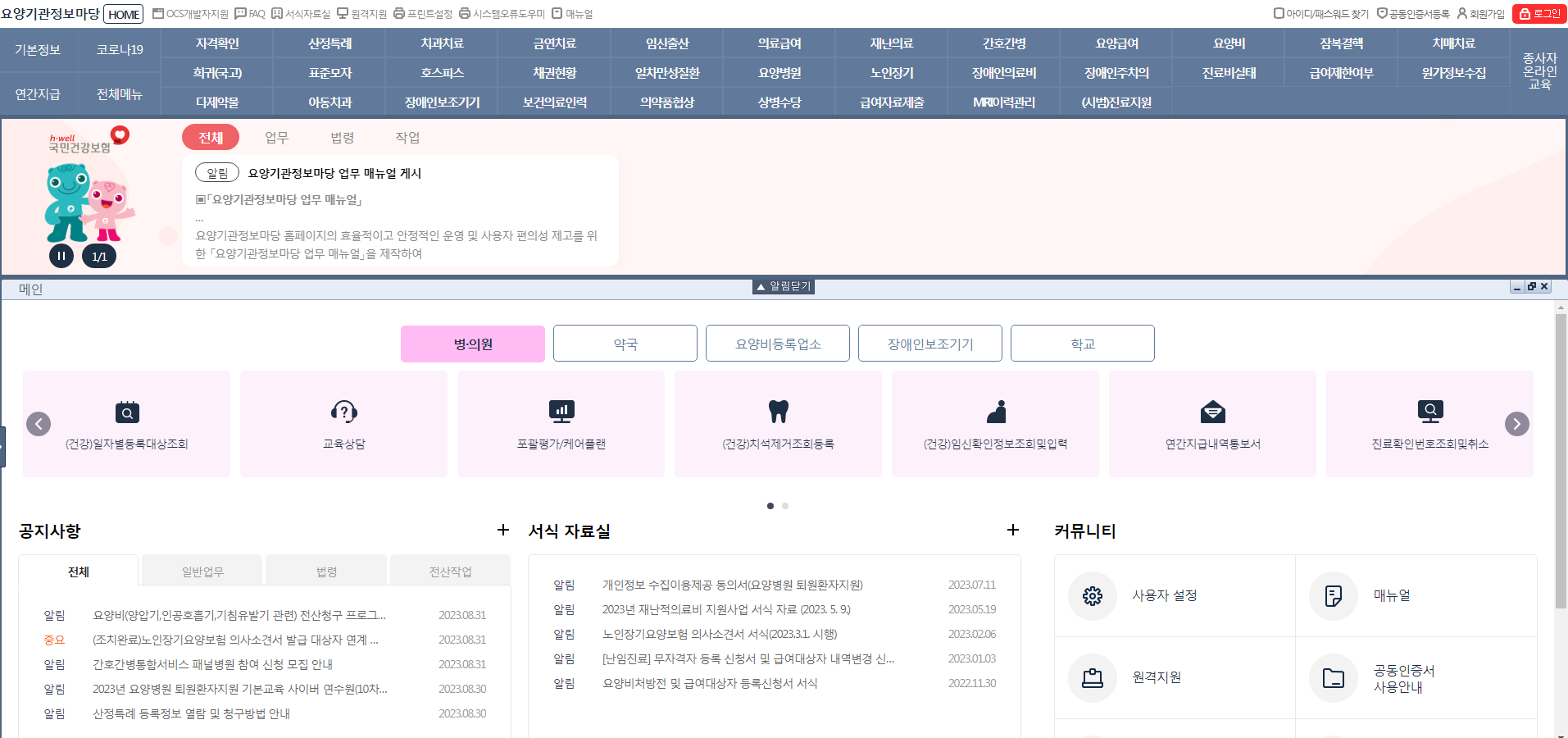Open banner notice 요양기관정보마당 업무 매뉴얼 게시

(x=334, y=173)
